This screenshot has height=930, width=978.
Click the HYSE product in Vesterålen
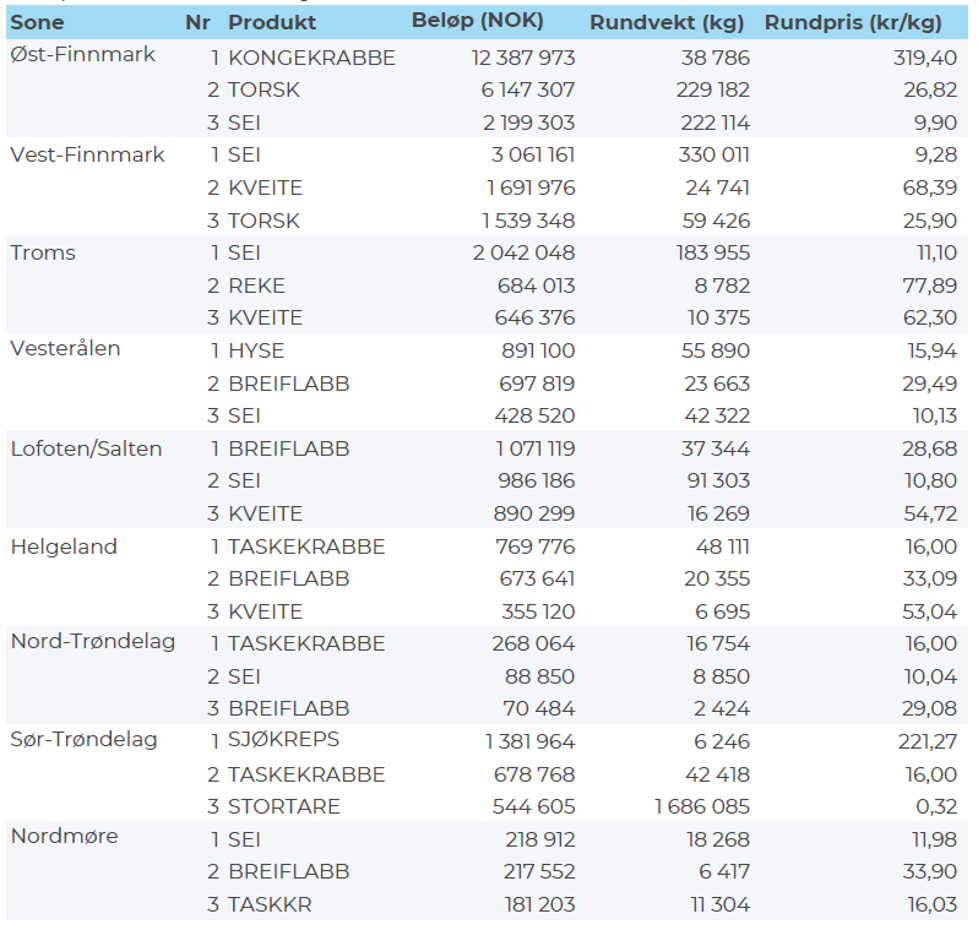pos(256,351)
